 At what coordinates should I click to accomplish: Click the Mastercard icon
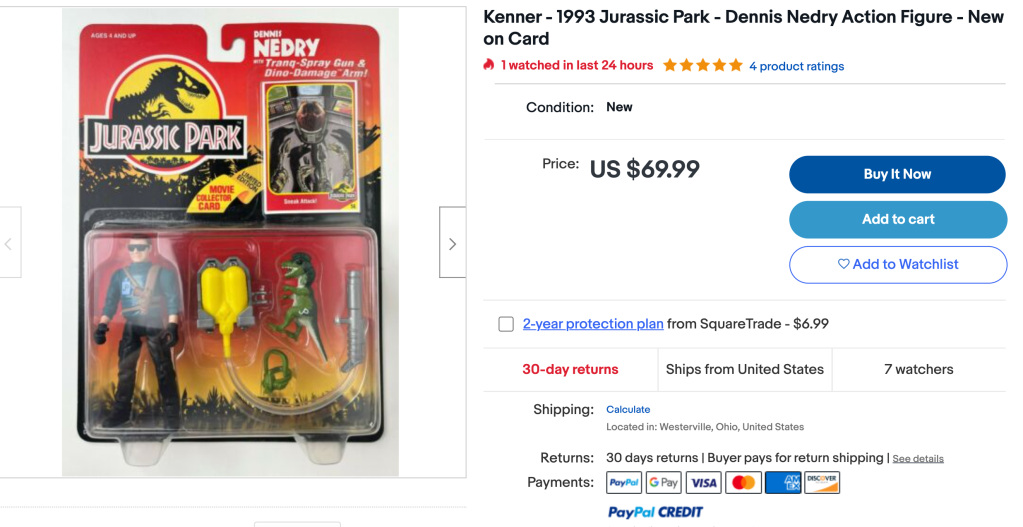tap(743, 483)
